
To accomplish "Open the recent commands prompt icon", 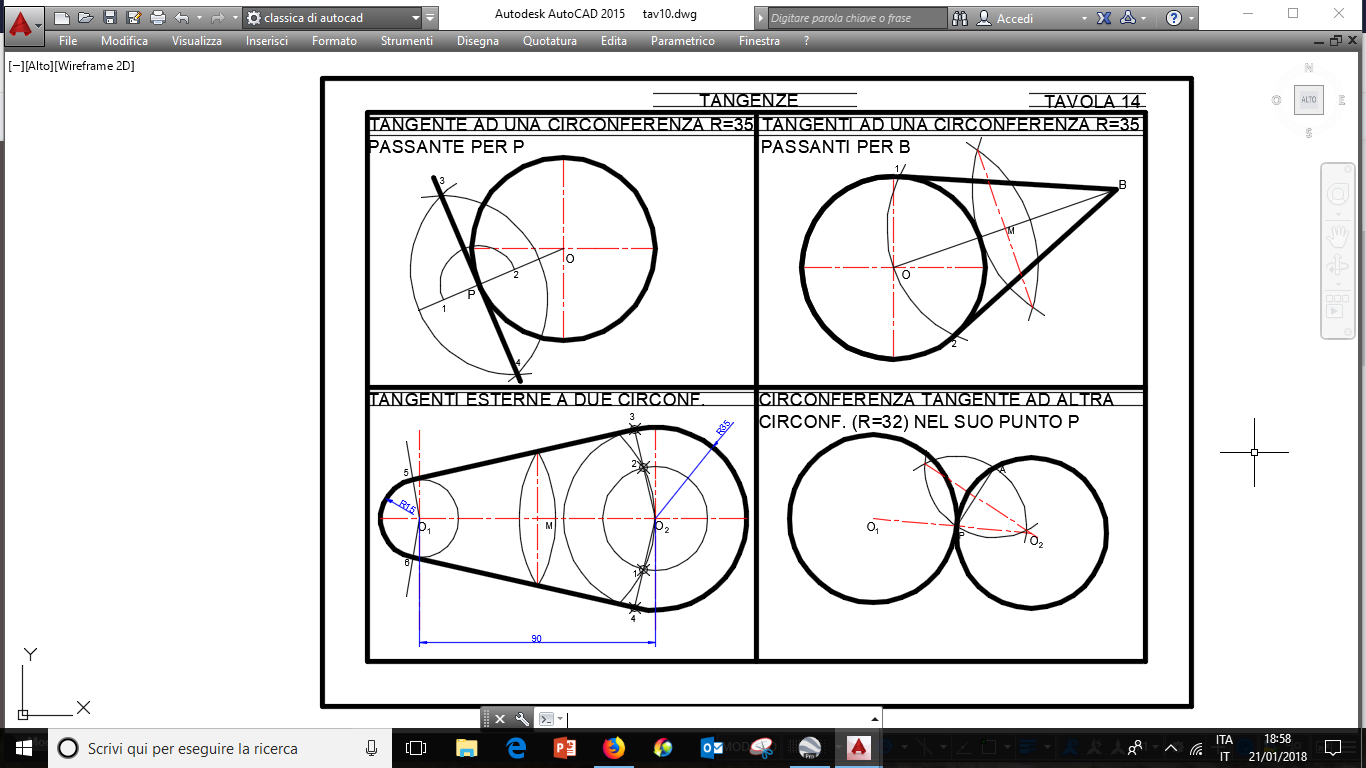I will [x=547, y=719].
